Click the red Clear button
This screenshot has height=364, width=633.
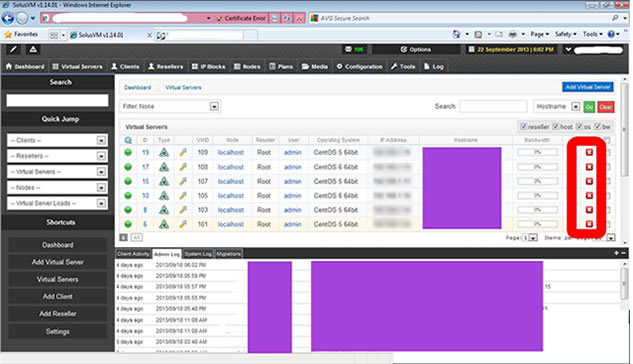(x=606, y=107)
